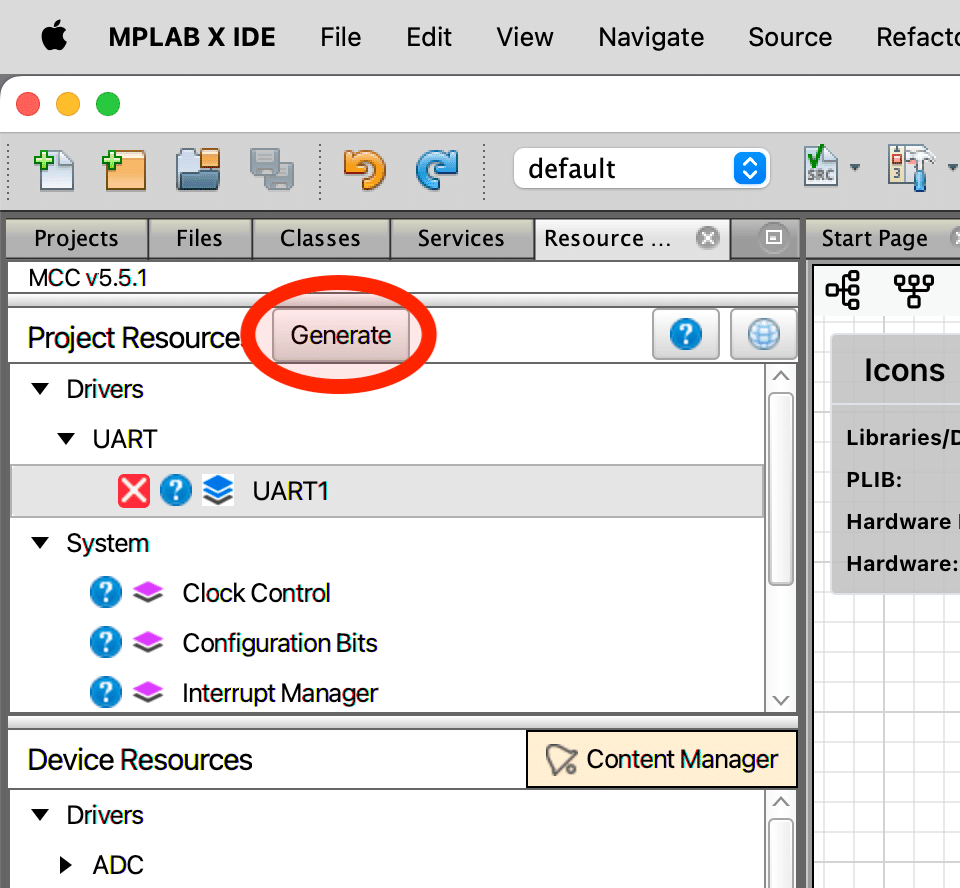Open help for Clock Control

click(x=106, y=593)
